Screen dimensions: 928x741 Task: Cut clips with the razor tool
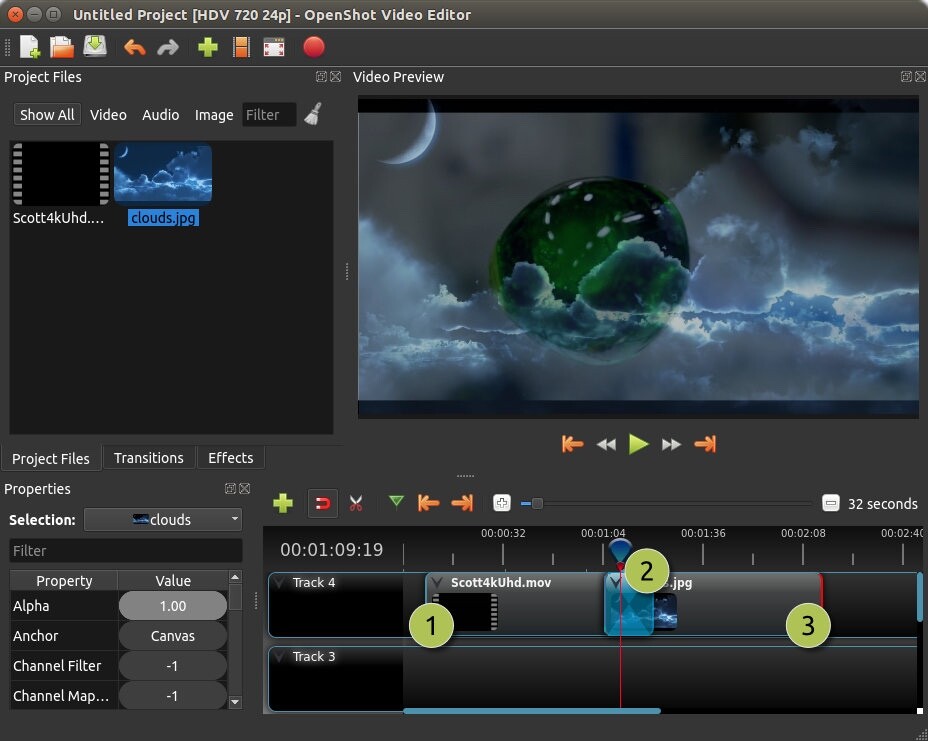pyautogui.click(x=354, y=503)
